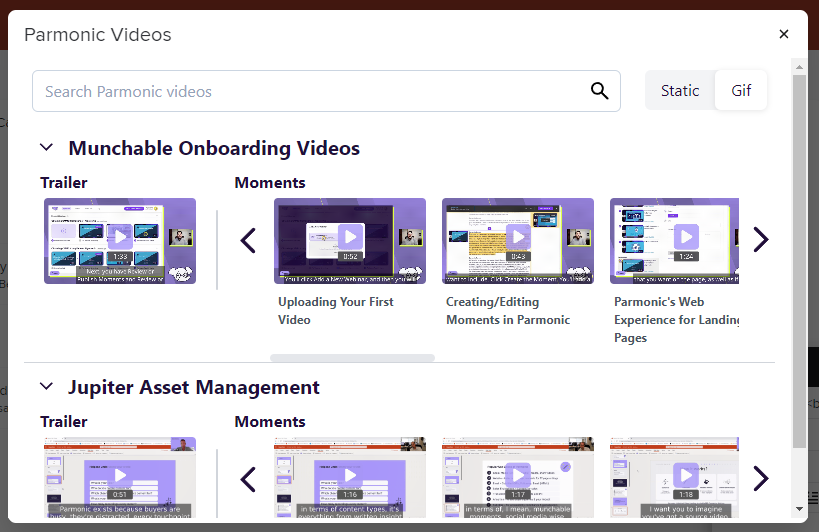Image resolution: width=819 pixels, height=532 pixels.
Task: Click the dialog vertical scrollbar thumb
Action: tap(799, 261)
